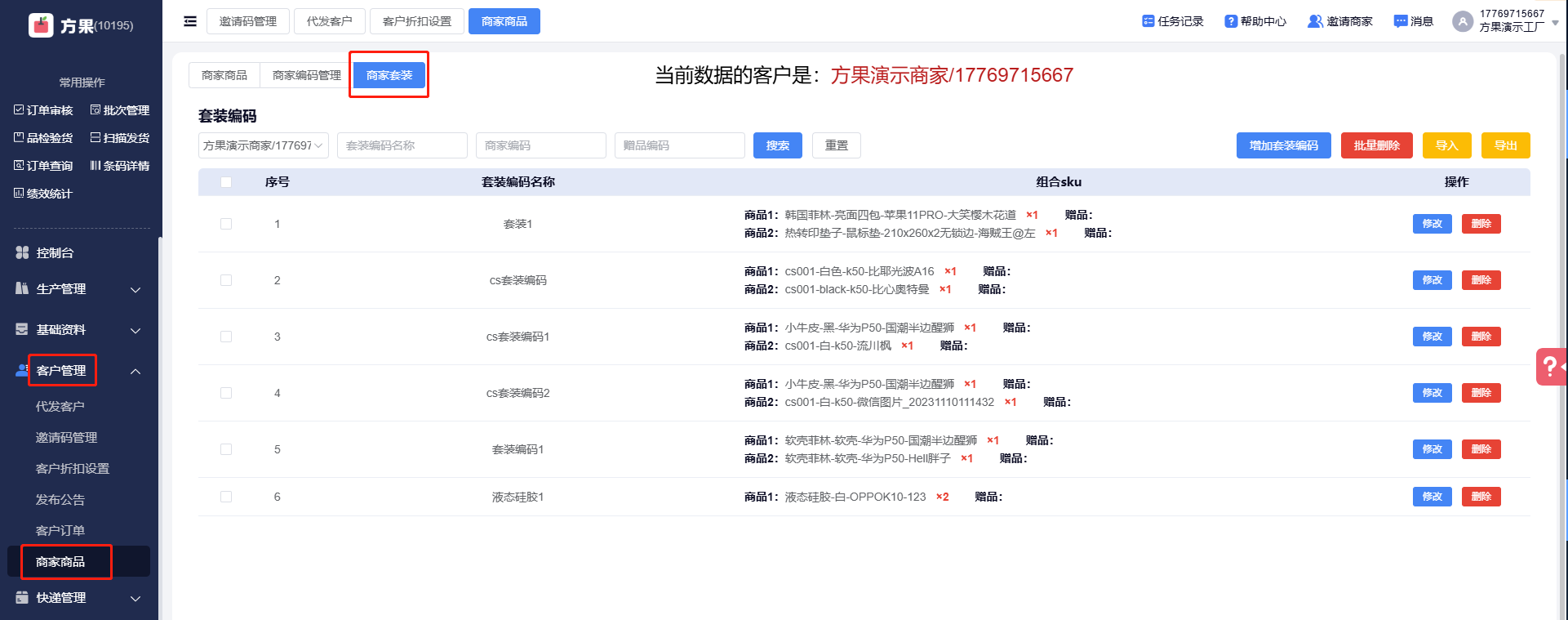Click the 增加套装编码 button
The image size is (1568, 620).
click(1283, 145)
